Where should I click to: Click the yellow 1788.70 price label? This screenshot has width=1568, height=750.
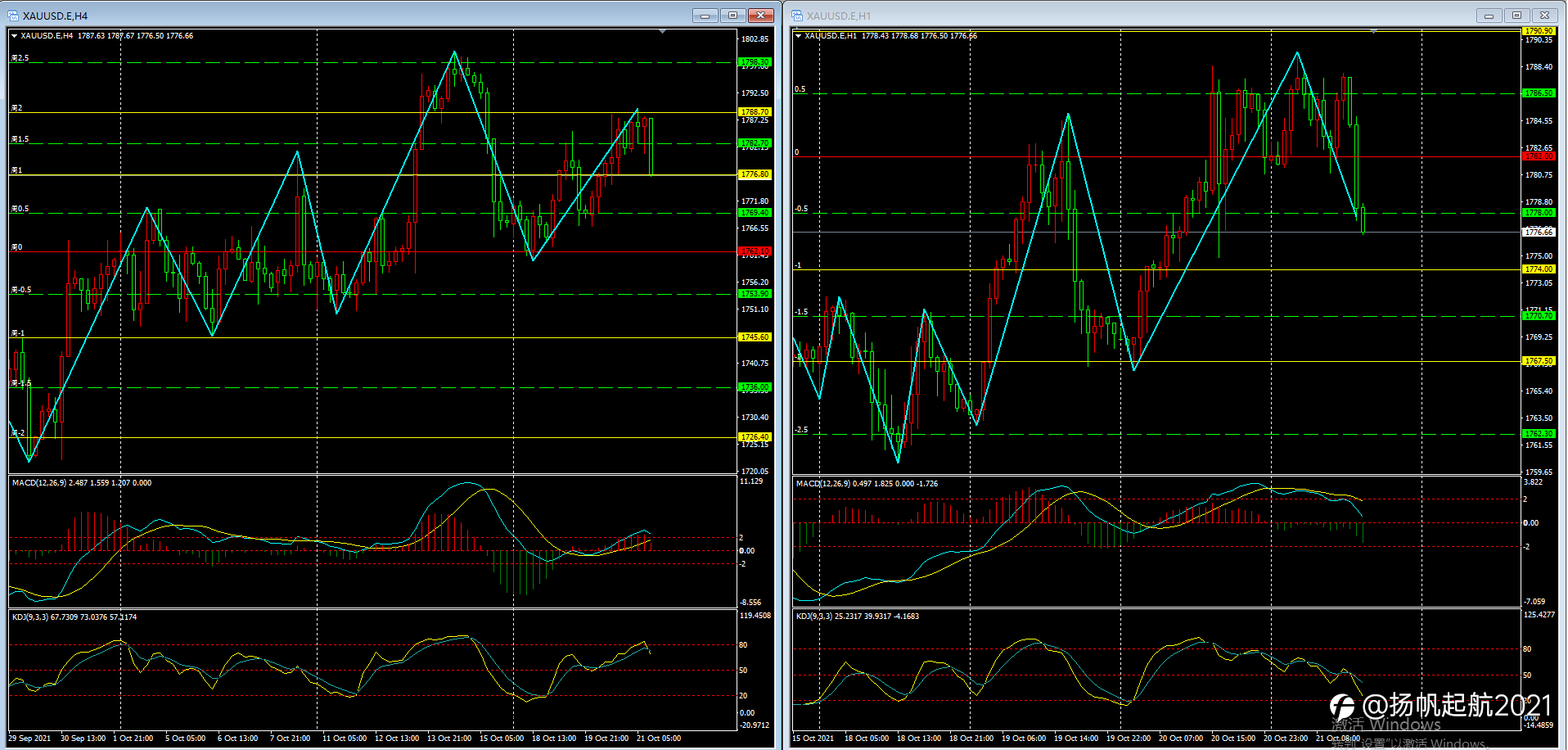(x=755, y=111)
